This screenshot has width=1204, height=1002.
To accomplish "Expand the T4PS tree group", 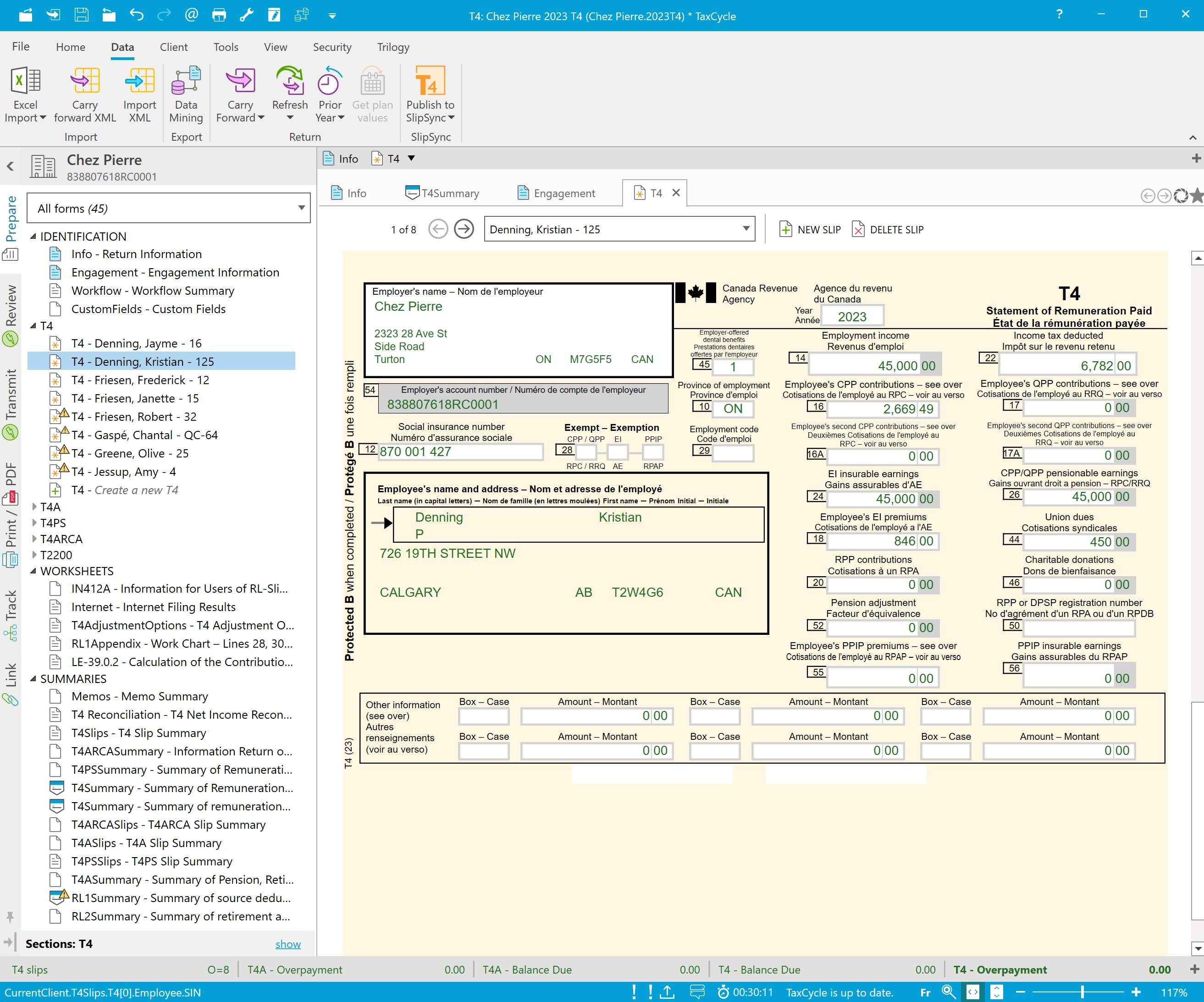I will click(x=34, y=523).
